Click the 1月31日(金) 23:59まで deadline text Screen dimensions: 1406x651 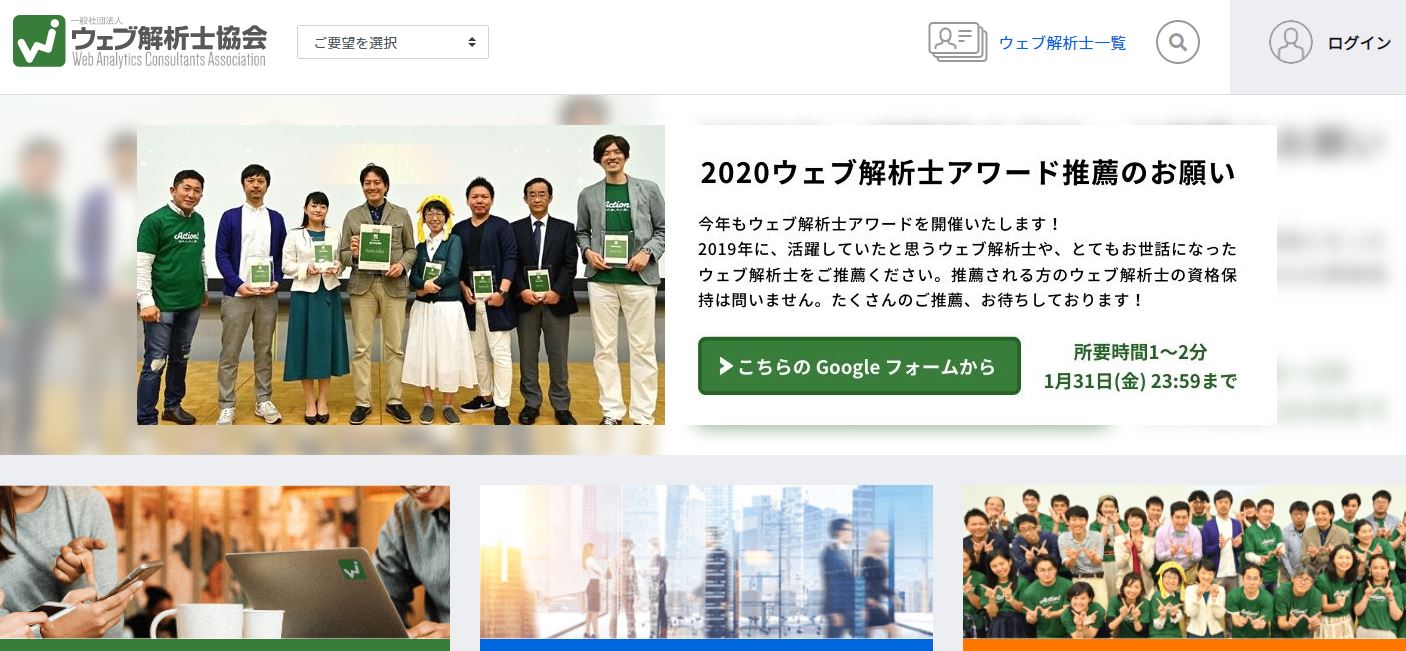1140,381
